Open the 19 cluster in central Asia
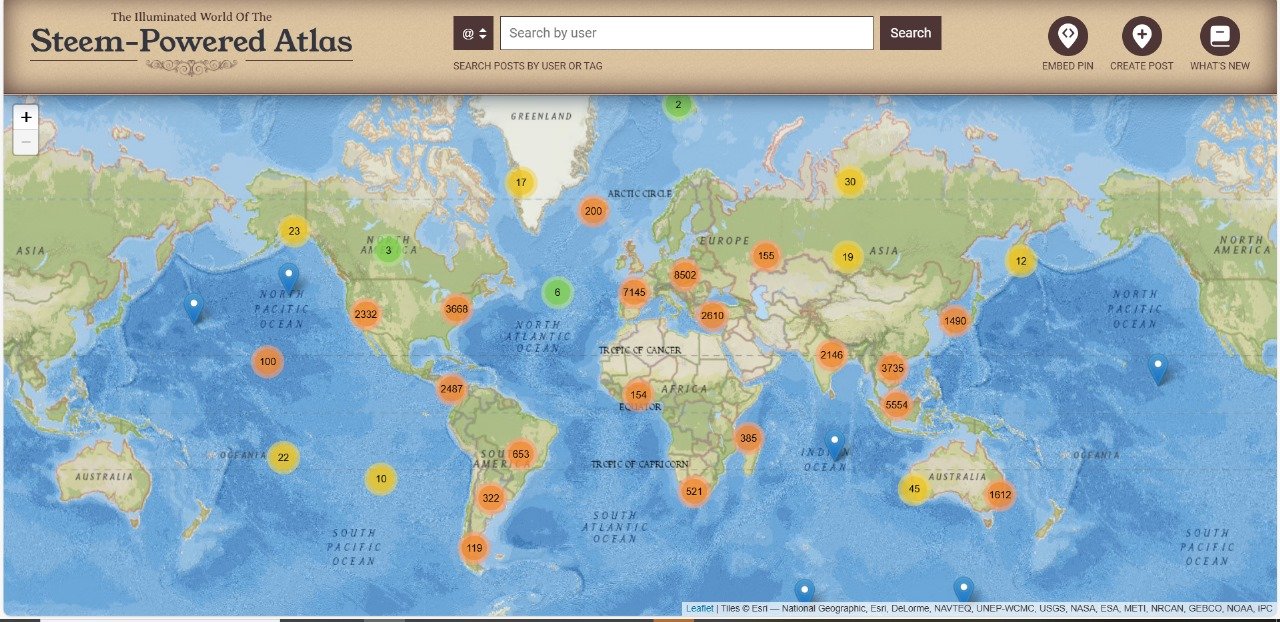 tap(847, 257)
